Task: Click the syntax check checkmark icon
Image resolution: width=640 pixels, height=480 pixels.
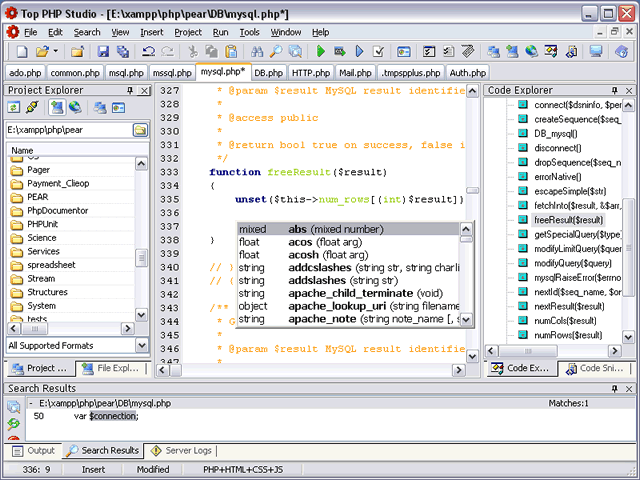Action: (379, 51)
